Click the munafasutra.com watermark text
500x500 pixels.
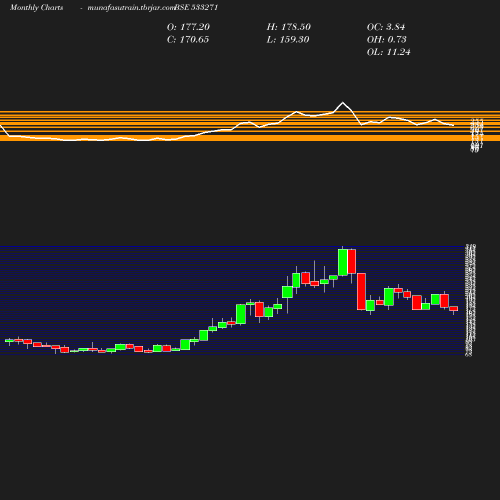tap(131, 7)
